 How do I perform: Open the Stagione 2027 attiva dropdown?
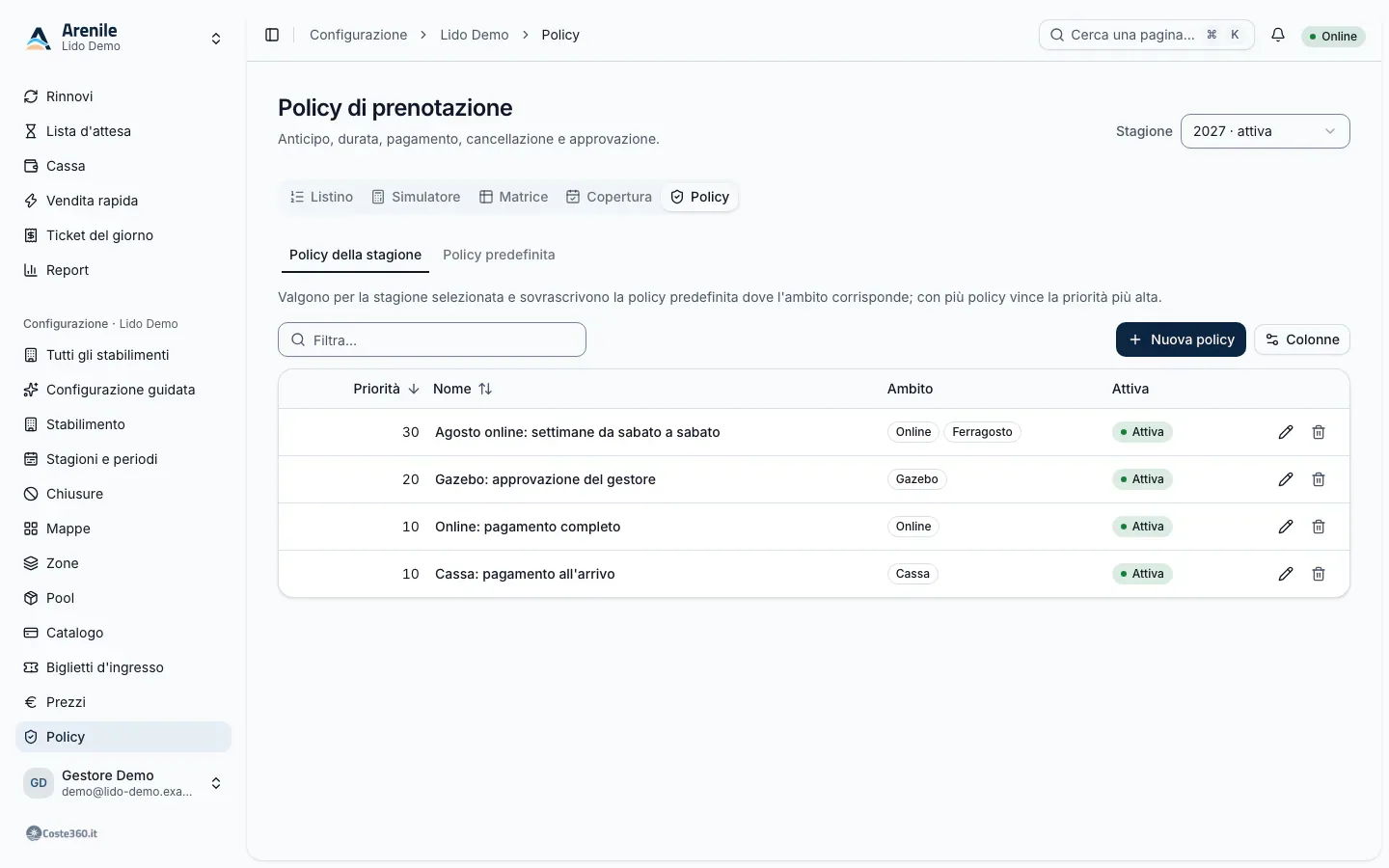tap(1265, 131)
